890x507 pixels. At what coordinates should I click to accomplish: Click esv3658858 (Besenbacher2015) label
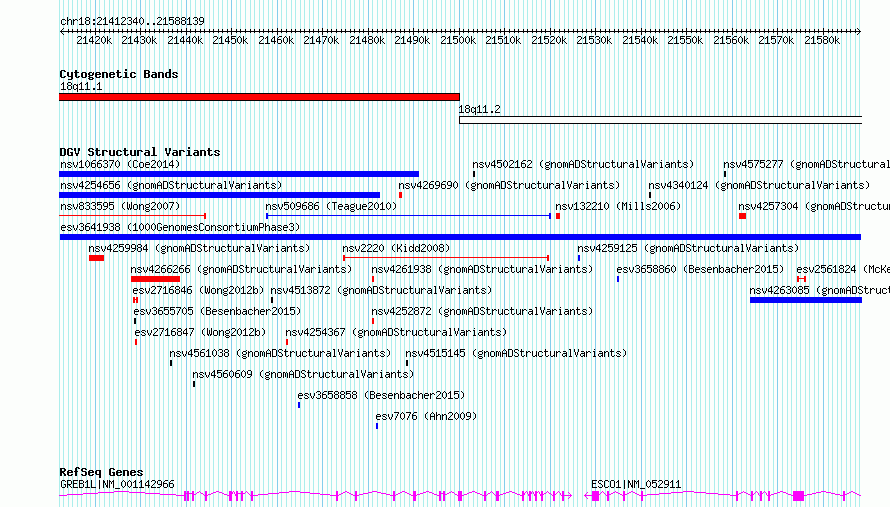(x=381, y=395)
